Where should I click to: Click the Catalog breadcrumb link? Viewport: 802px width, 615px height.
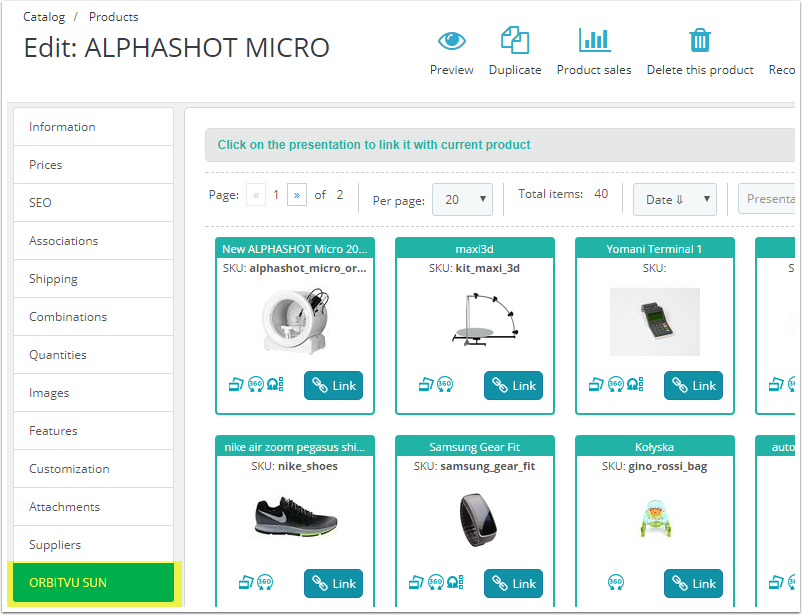tap(44, 17)
